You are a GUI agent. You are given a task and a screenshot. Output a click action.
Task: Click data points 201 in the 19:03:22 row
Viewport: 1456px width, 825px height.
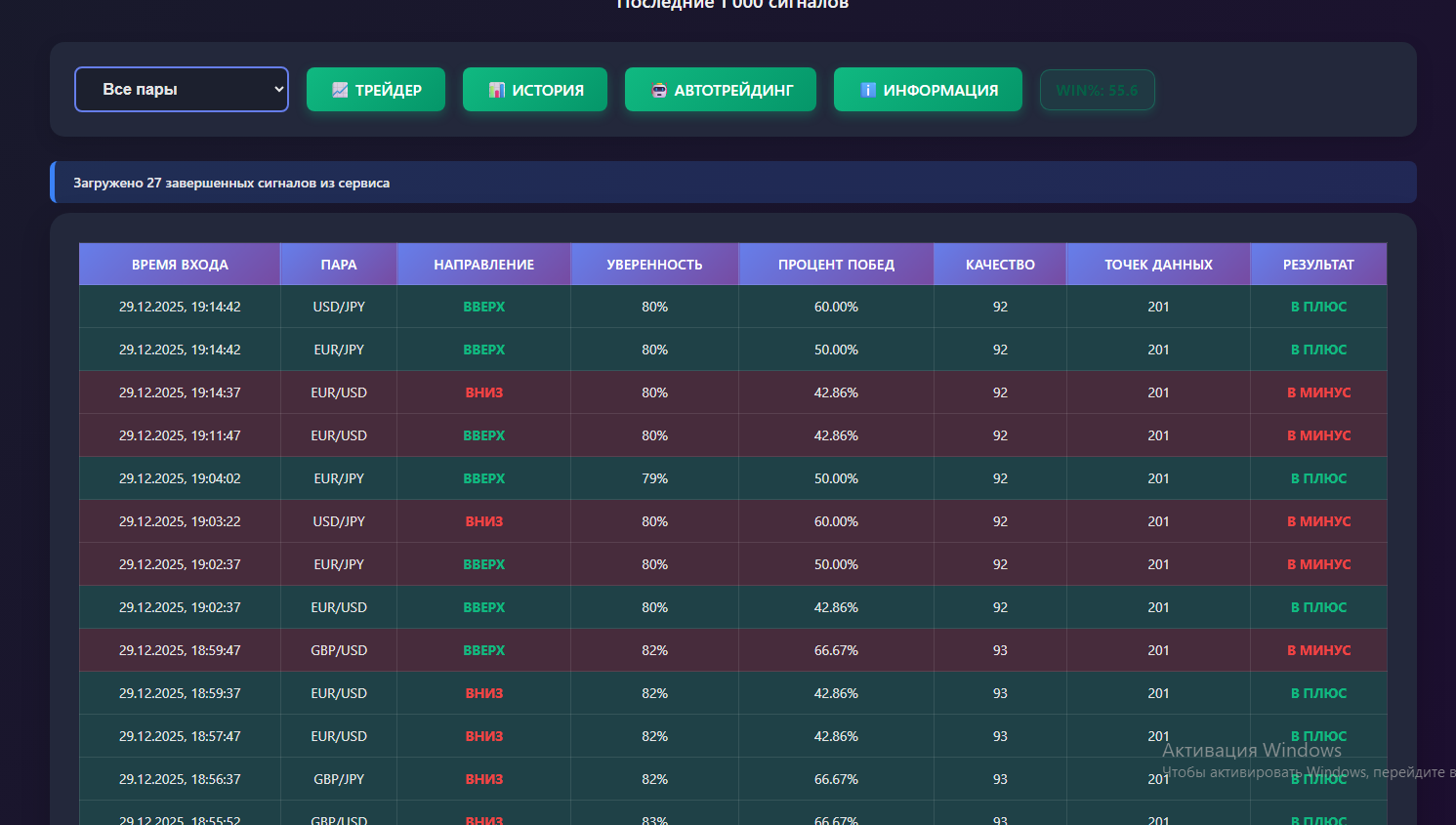tap(1158, 521)
